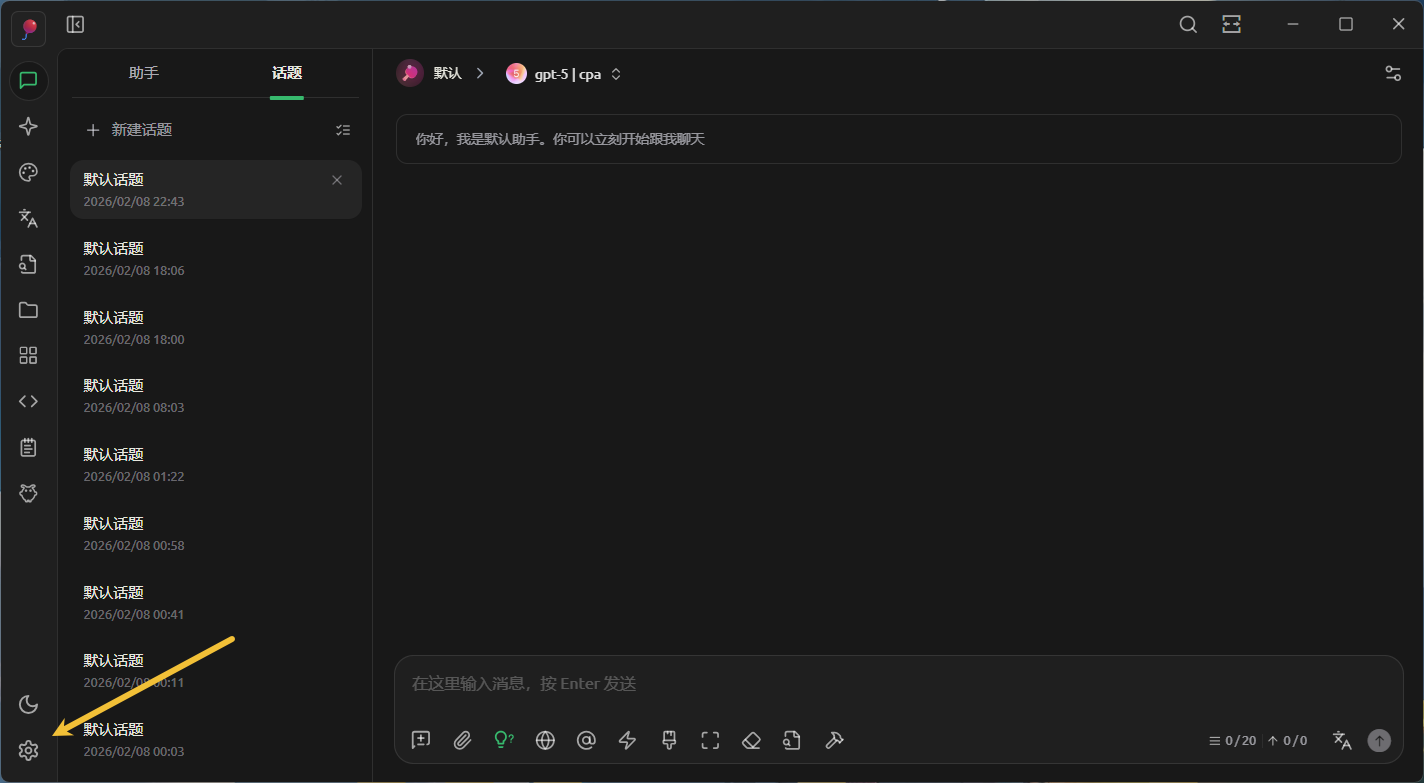Enable web search globe icon
Image resolution: width=1424 pixels, height=783 pixels.
coord(545,740)
